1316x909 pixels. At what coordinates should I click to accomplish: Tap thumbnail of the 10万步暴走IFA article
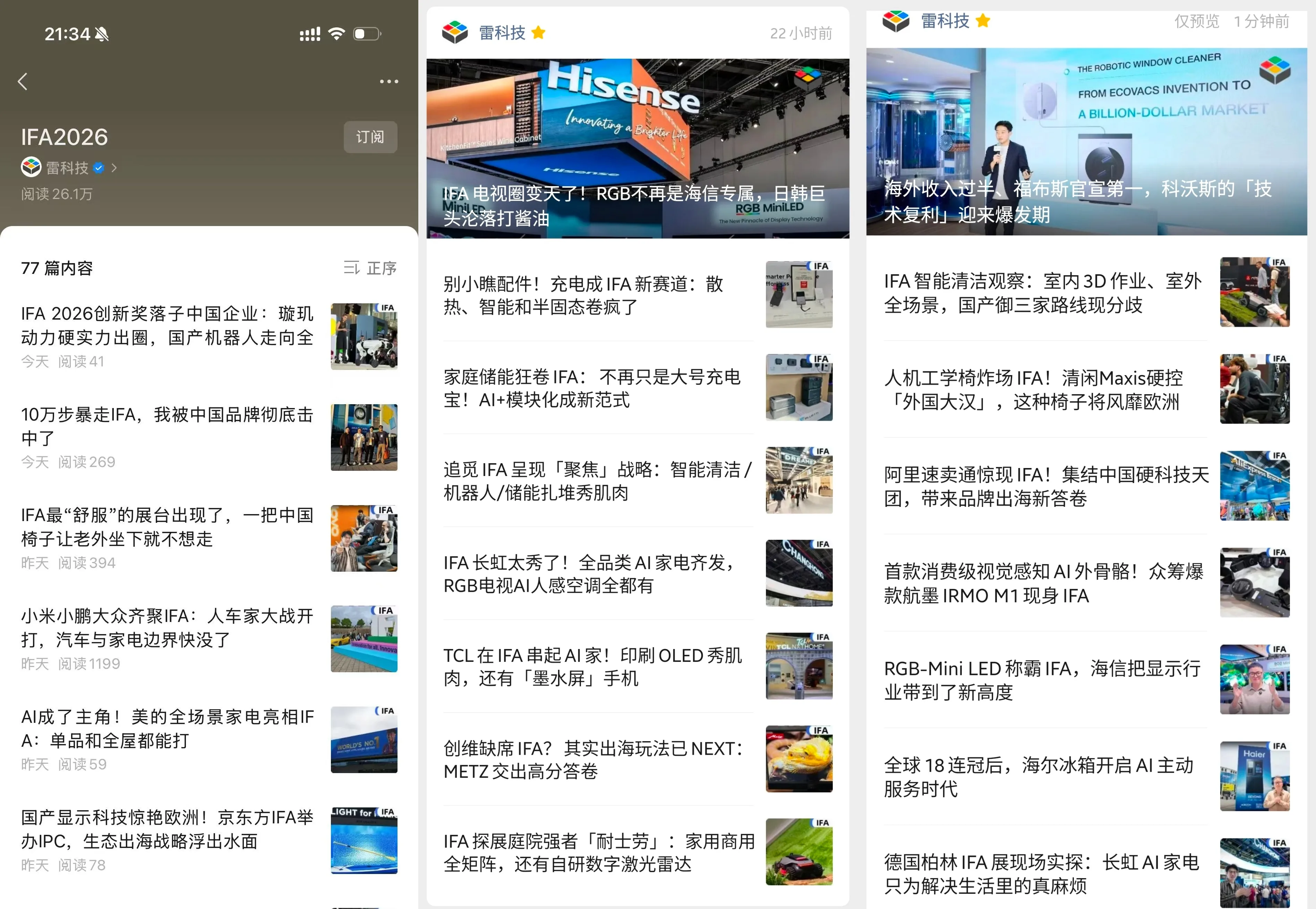pos(364,438)
